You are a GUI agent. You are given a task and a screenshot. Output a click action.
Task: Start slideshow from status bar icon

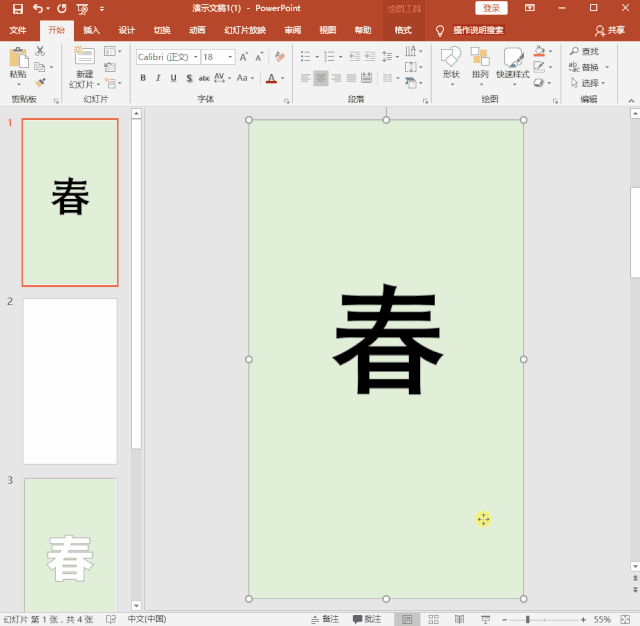pyautogui.click(x=485, y=619)
